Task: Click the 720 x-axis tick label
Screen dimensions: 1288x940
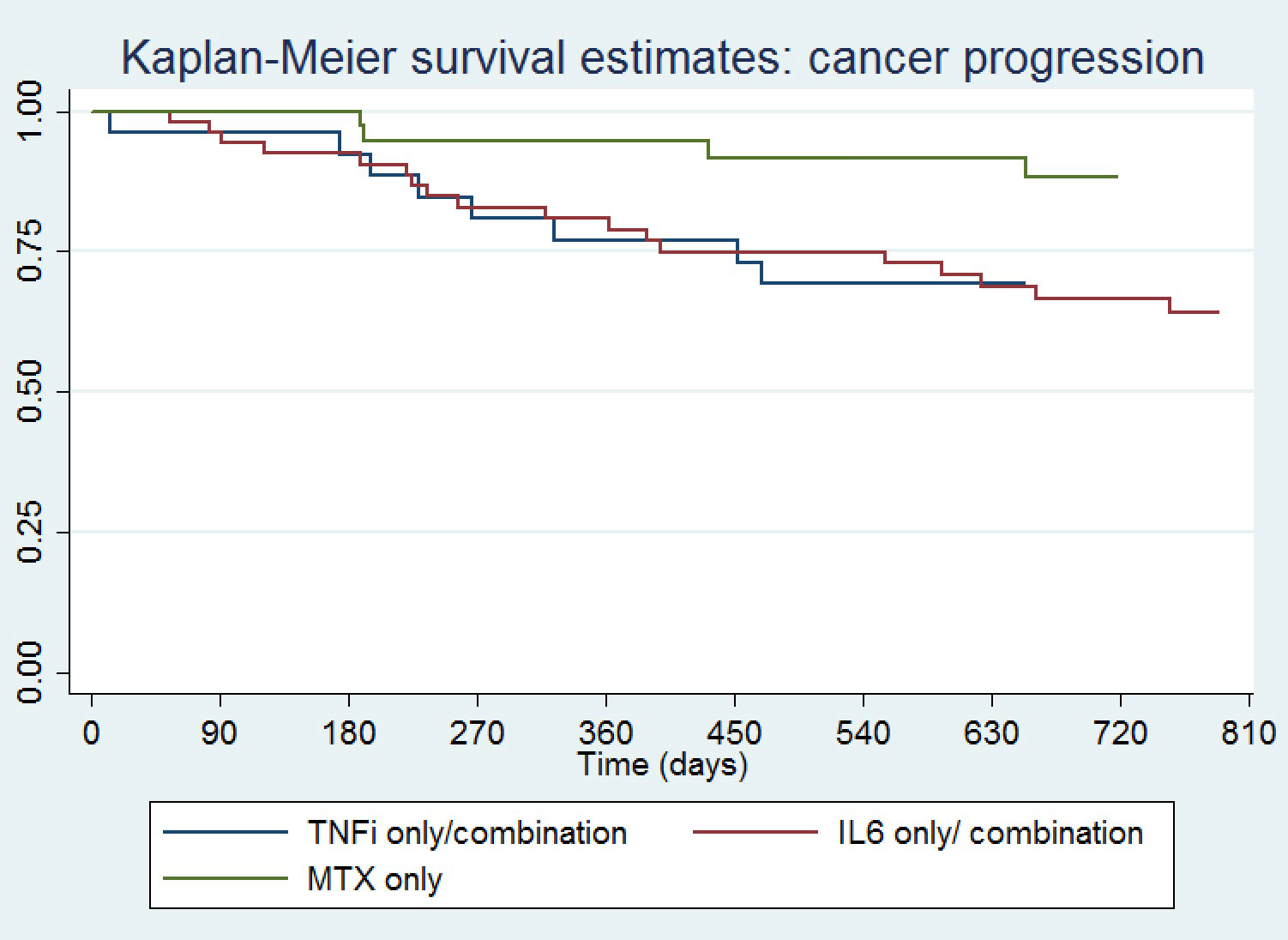Action: pos(1120,734)
